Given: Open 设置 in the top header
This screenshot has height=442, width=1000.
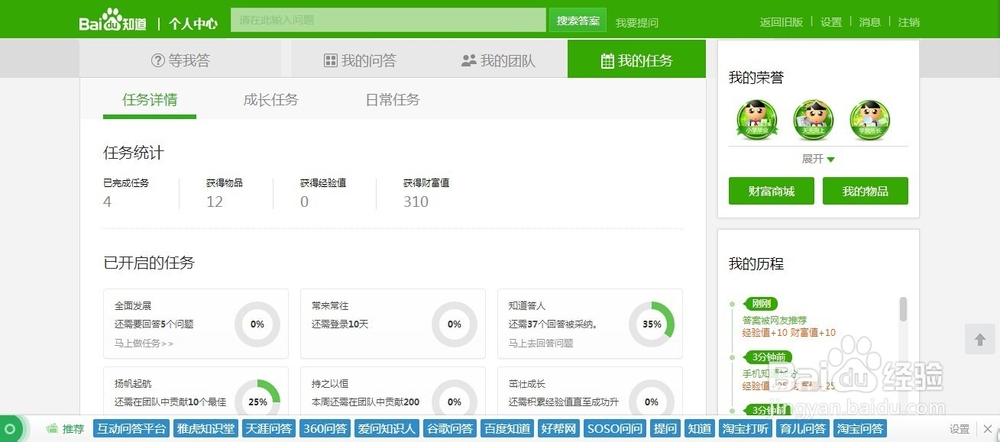Looking at the screenshot, I should (x=831, y=22).
